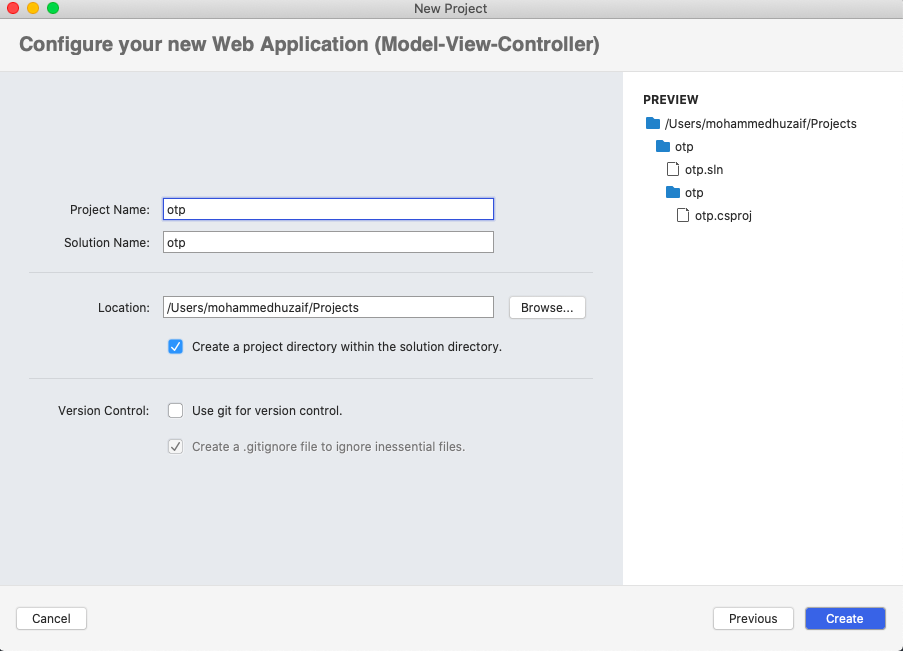Click inside the Solution Name field

tap(328, 242)
